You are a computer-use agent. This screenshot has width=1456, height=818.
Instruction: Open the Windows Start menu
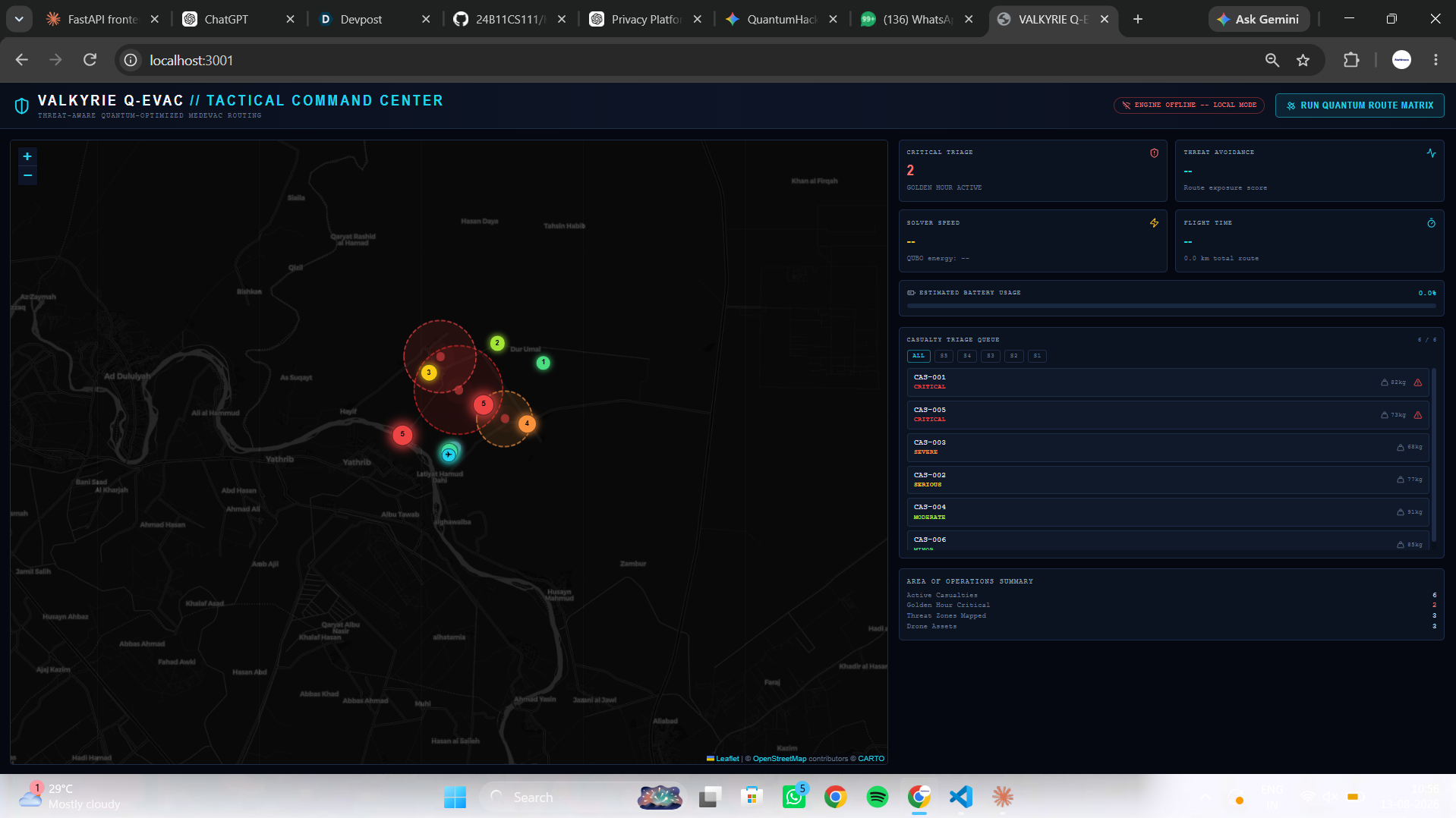[x=455, y=797]
